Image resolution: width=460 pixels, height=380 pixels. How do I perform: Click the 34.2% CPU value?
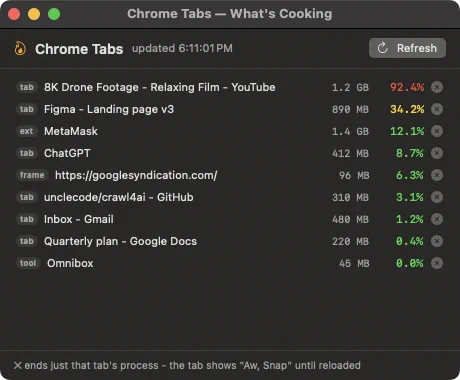(407, 109)
